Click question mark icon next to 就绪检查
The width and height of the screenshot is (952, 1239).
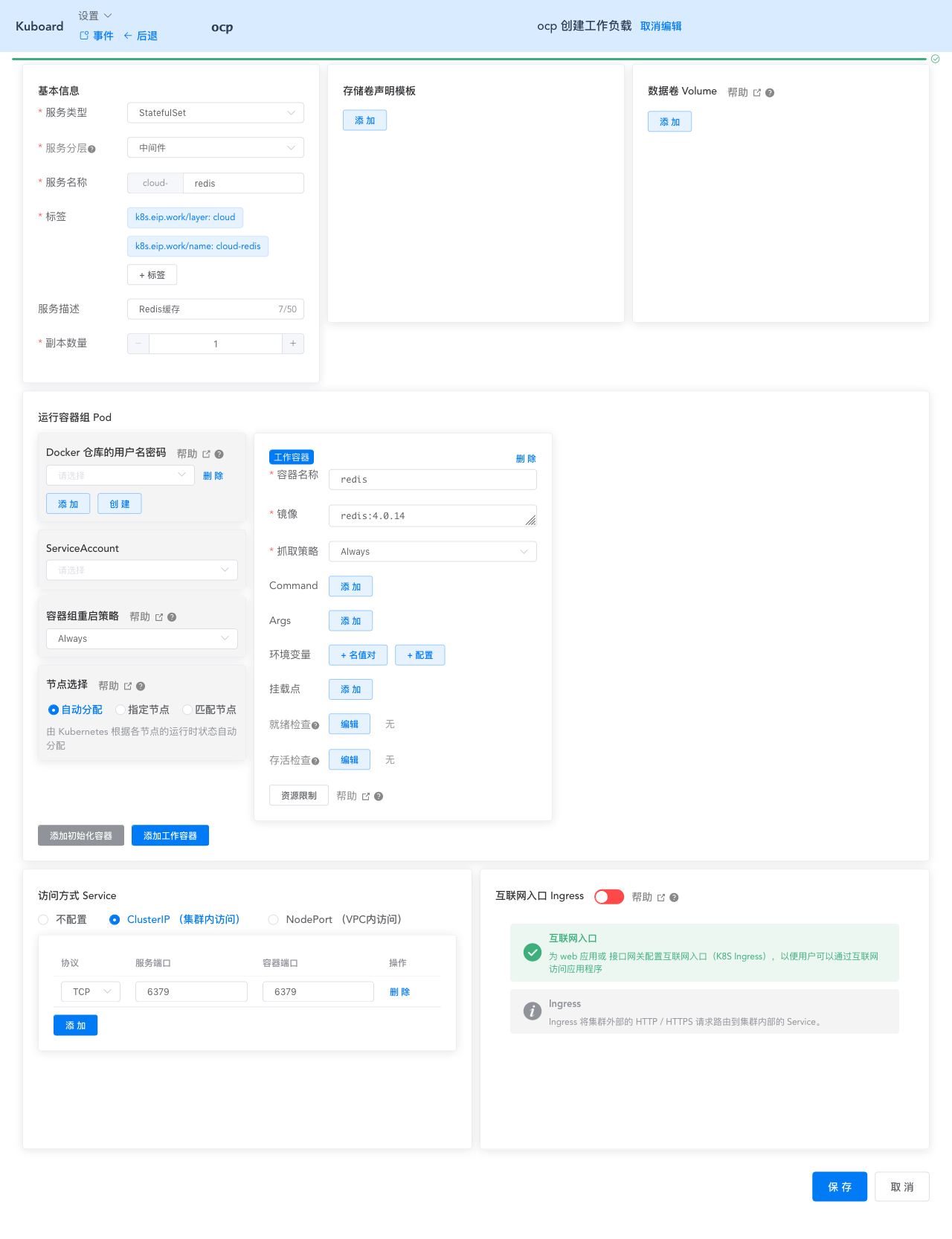pos(315,726)
